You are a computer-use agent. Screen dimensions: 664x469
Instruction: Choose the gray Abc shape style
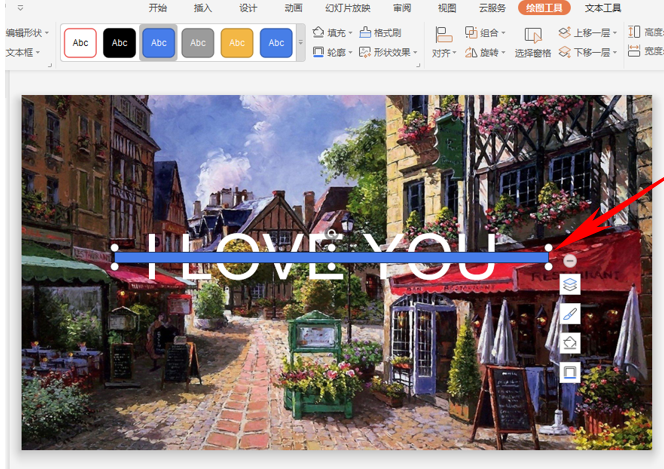pos(198,43)
